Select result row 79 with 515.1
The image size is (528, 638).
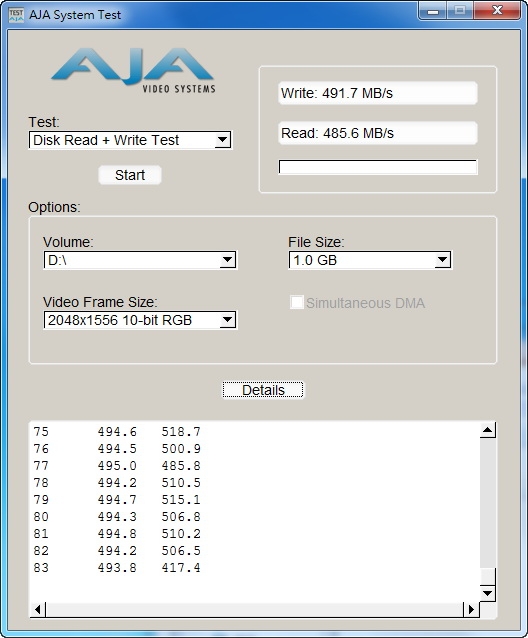pyautogui.click(x=117, y=499)
